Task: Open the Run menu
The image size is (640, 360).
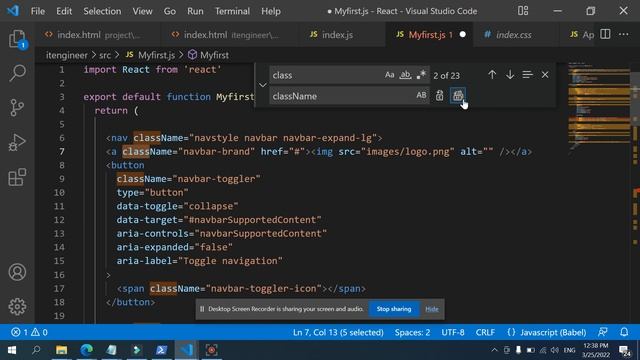Action: (x=195, y=11)
